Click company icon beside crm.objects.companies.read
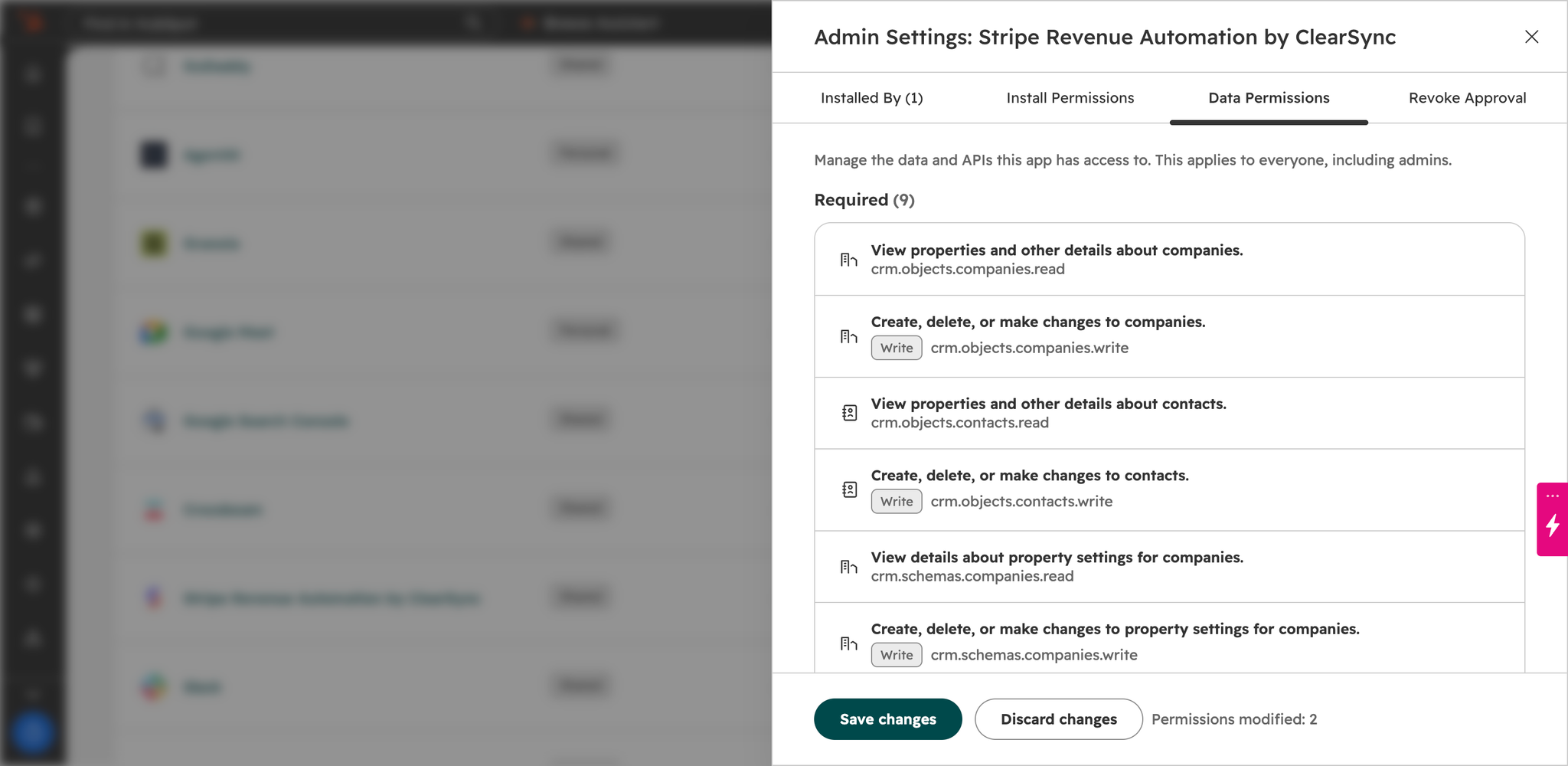The image size is (1568, 766). click(x=848, y=260)
